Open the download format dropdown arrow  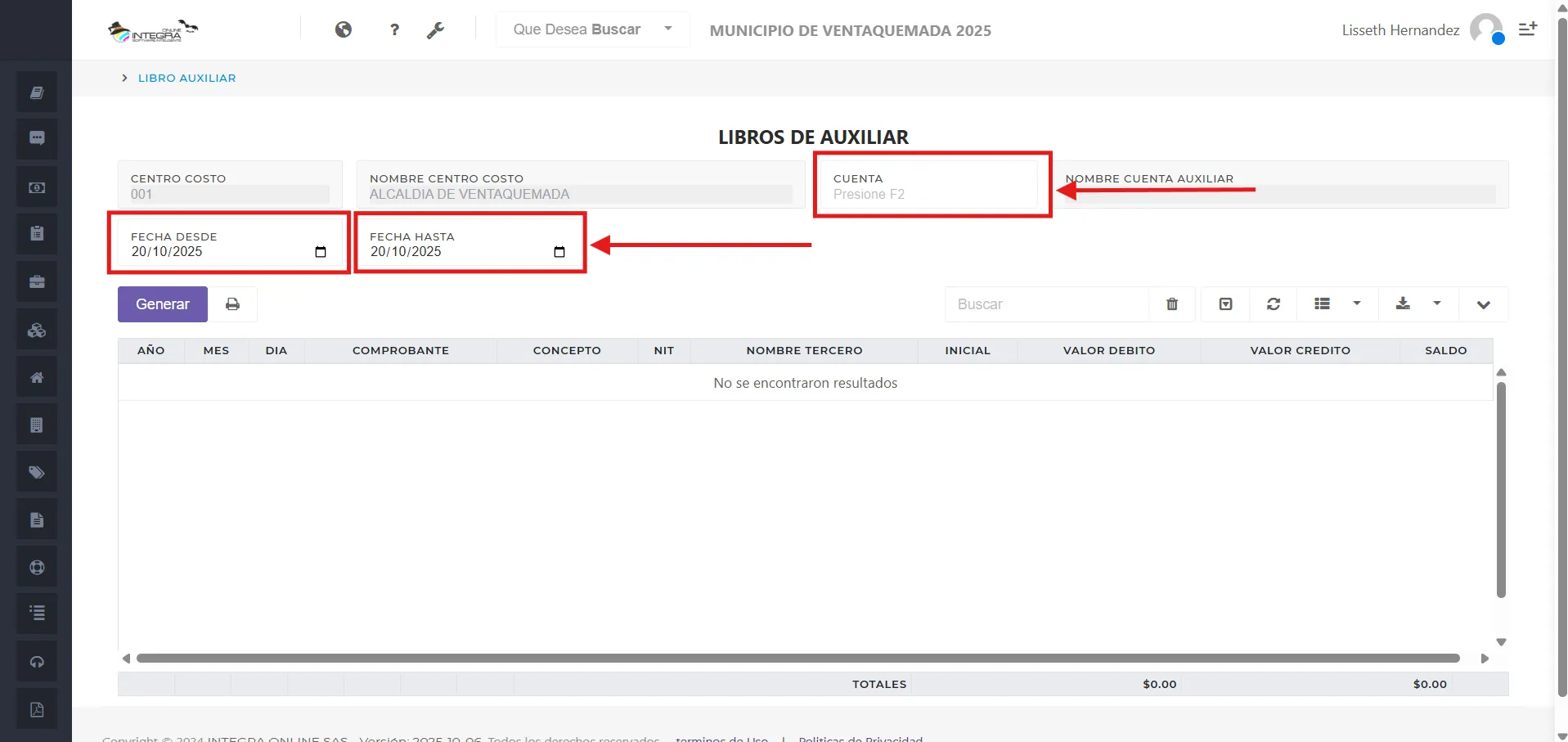pyautogui.click(x=1437, y=304)
